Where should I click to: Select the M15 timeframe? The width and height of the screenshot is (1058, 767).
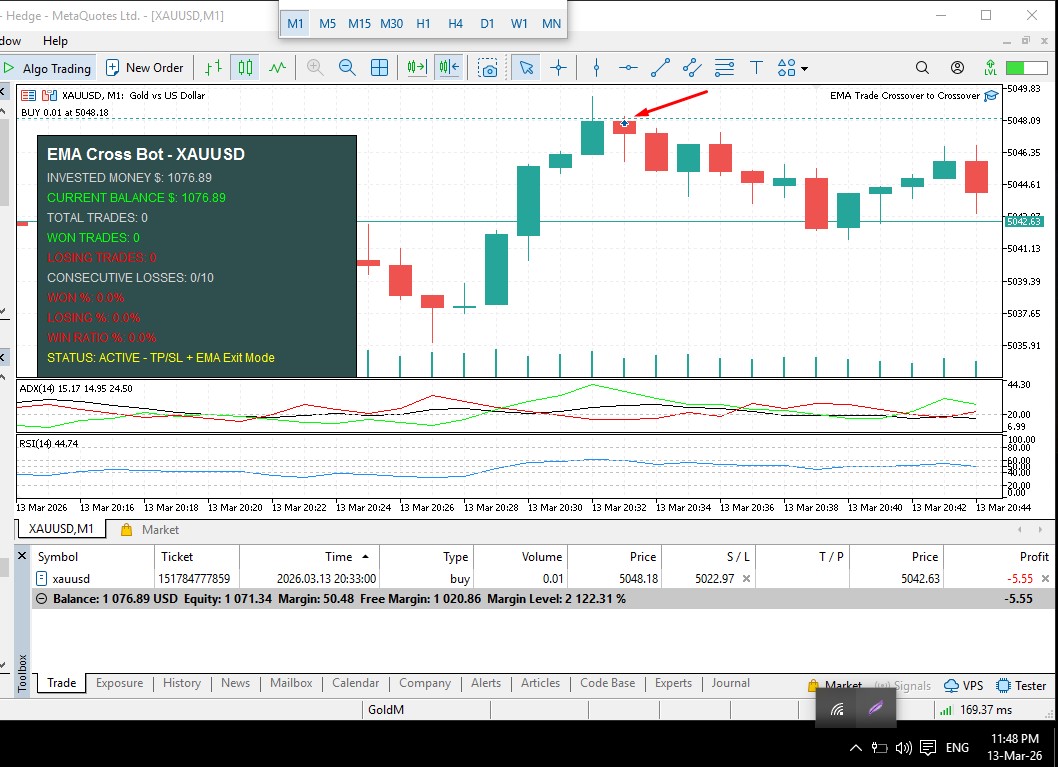pos(359,24)
